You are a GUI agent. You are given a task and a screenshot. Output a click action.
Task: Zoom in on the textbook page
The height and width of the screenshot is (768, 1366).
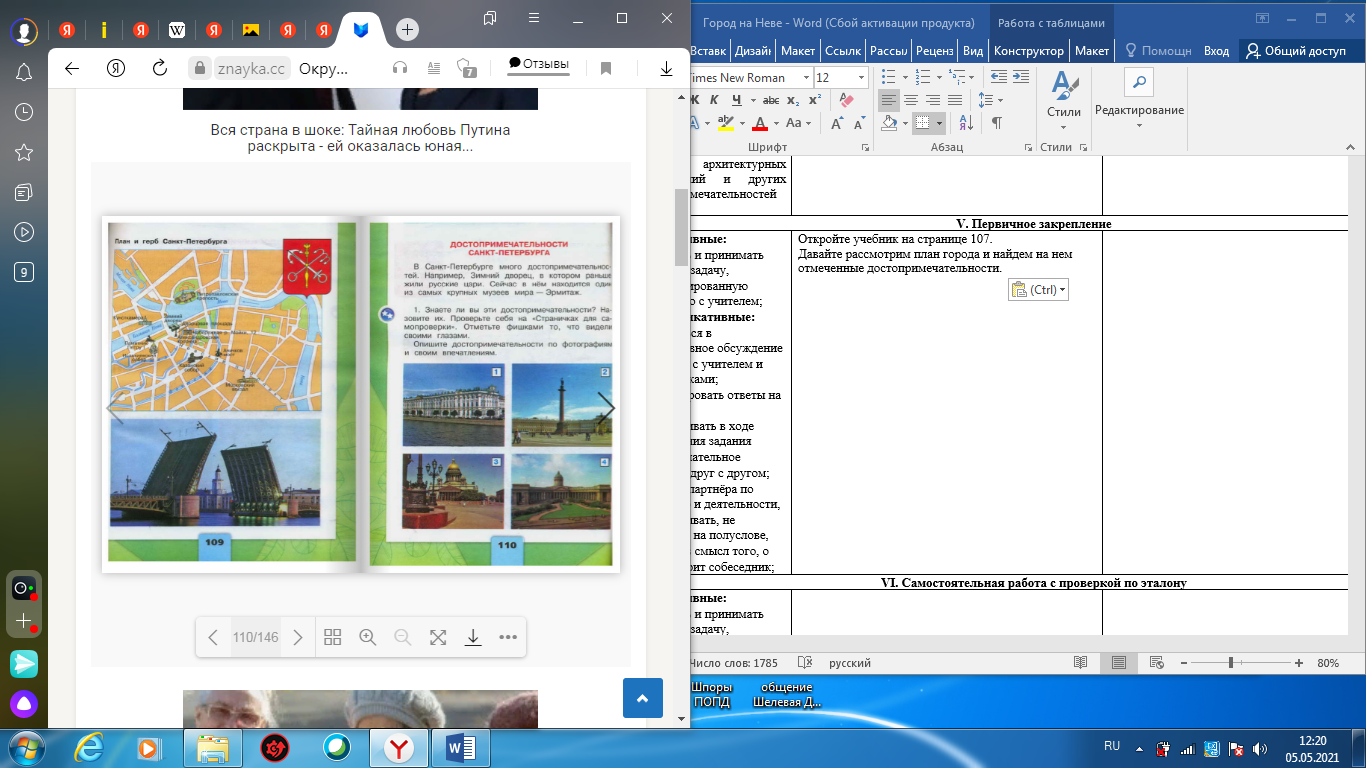[x=367, y=637]
